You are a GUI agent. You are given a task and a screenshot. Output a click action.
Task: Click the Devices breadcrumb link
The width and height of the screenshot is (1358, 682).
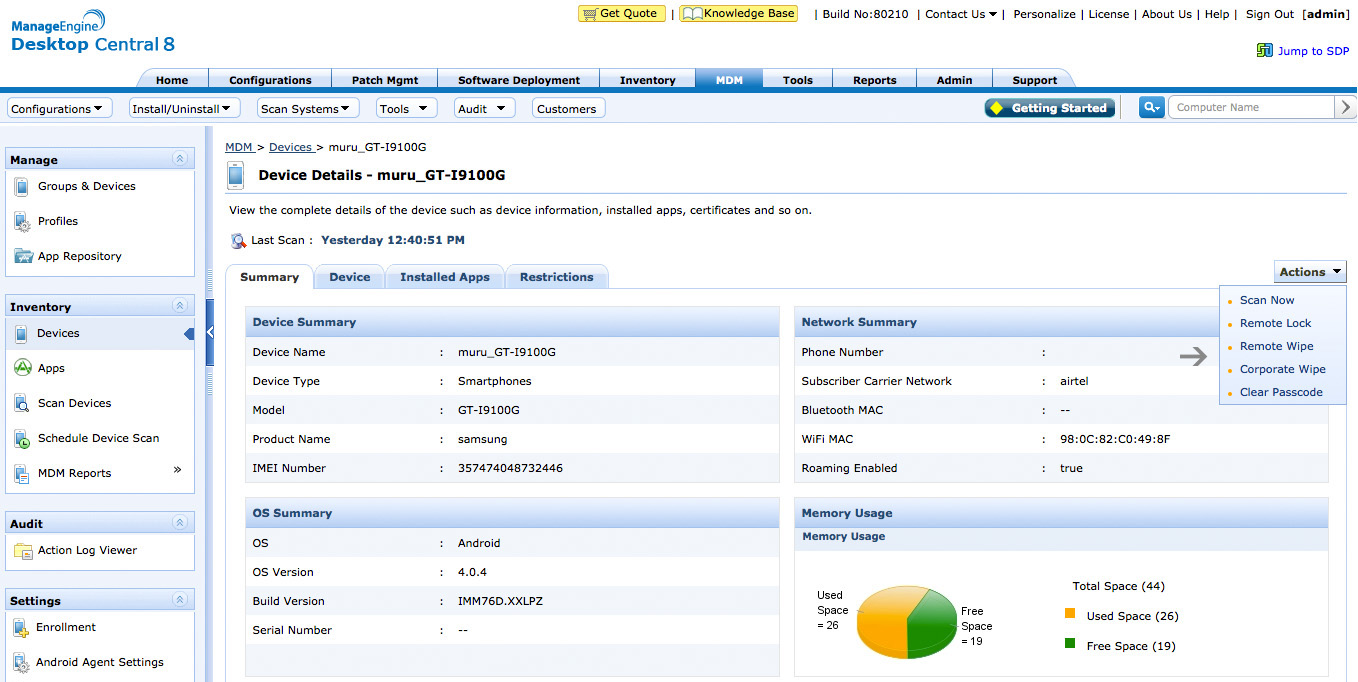pyautogui.click(x=290, y=147)
